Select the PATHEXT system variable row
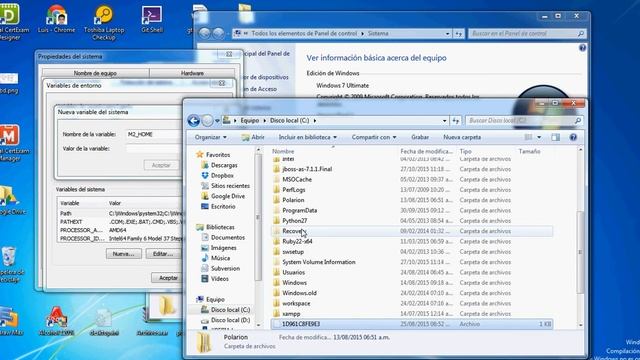This screenshot has width=640, height=360. pos(121,222)
